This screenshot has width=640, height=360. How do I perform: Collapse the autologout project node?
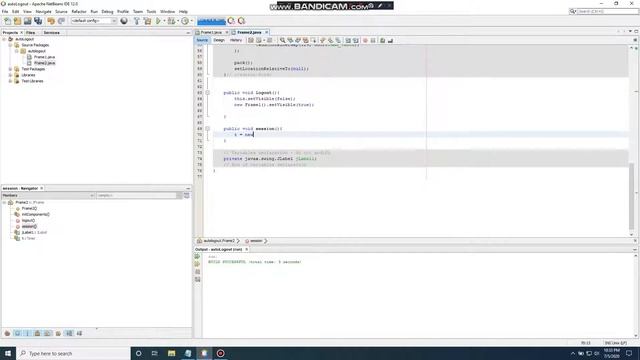4,39
